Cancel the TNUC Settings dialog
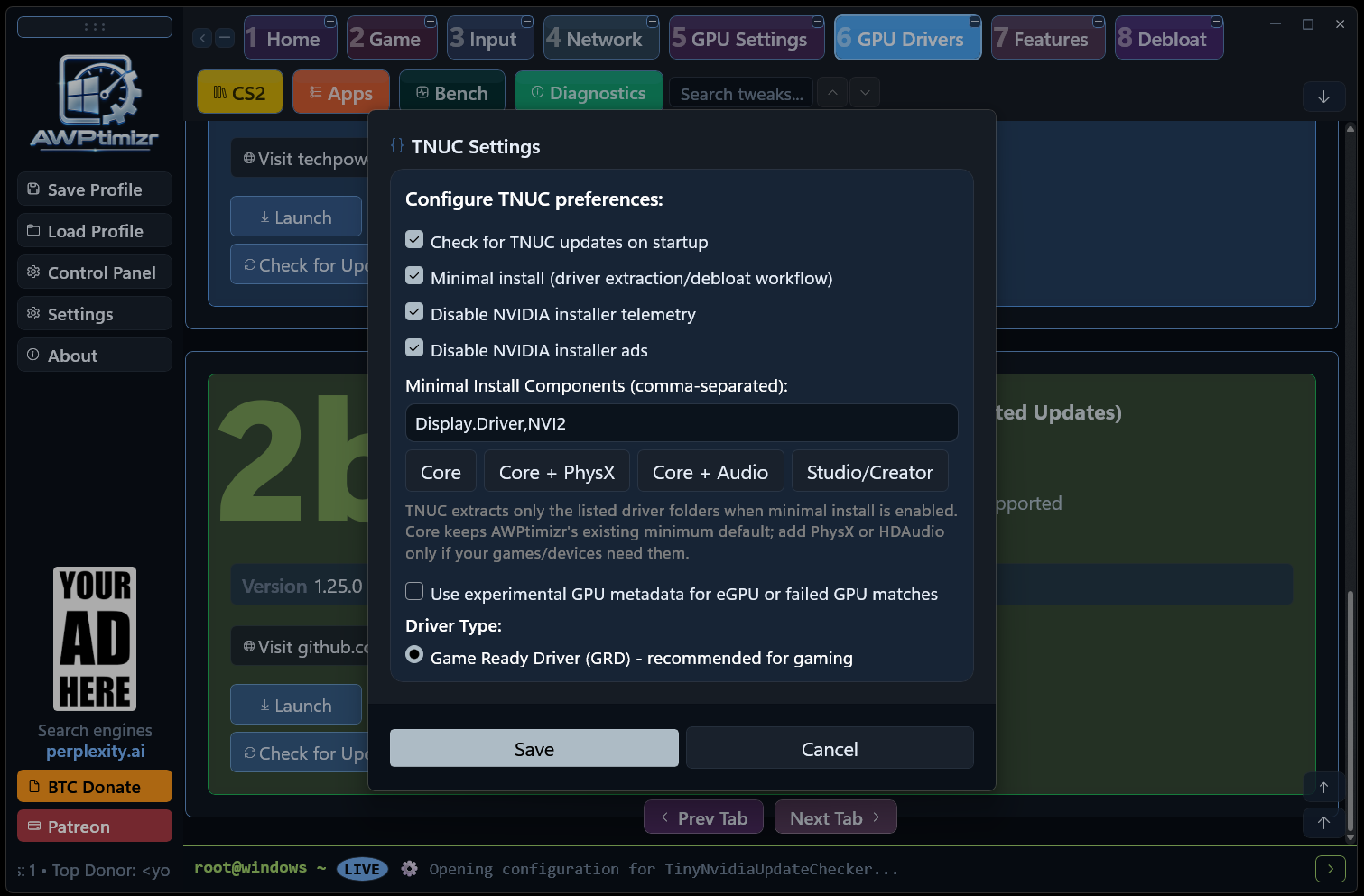The height and width of the screenshot is (896, 1364). tap(830, 748)
